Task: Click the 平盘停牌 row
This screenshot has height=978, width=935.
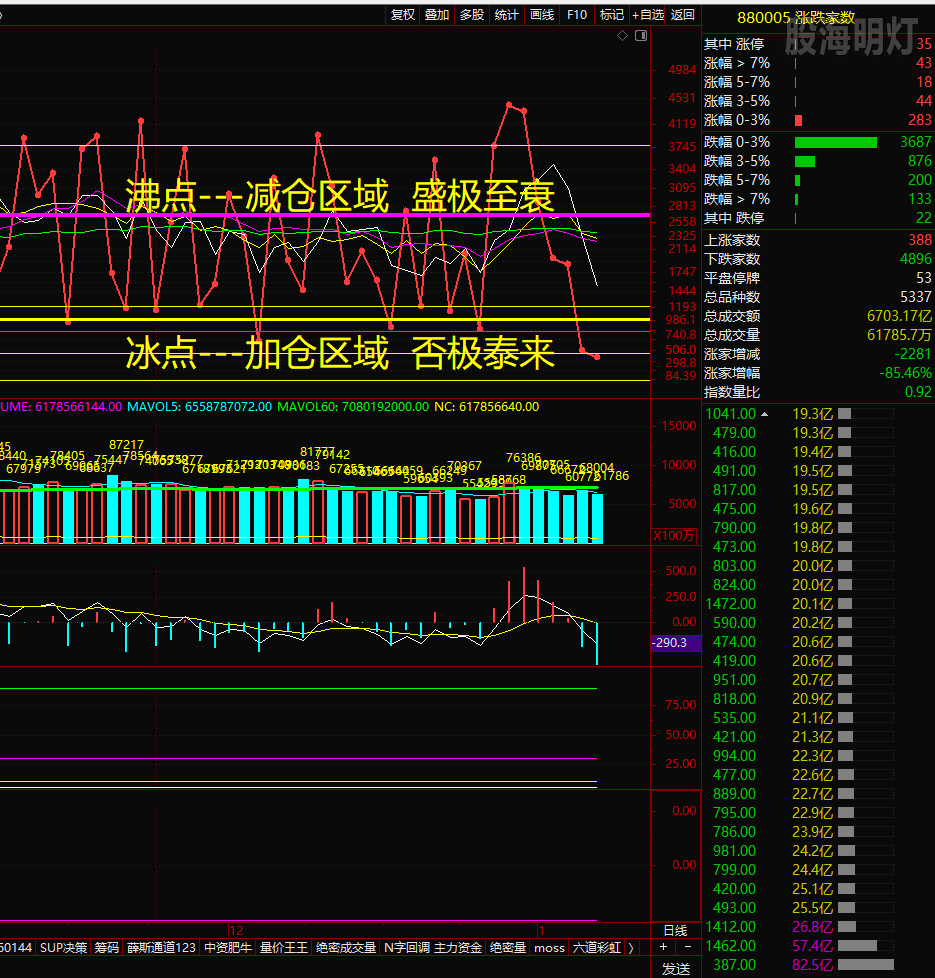Action: point(818,278)
